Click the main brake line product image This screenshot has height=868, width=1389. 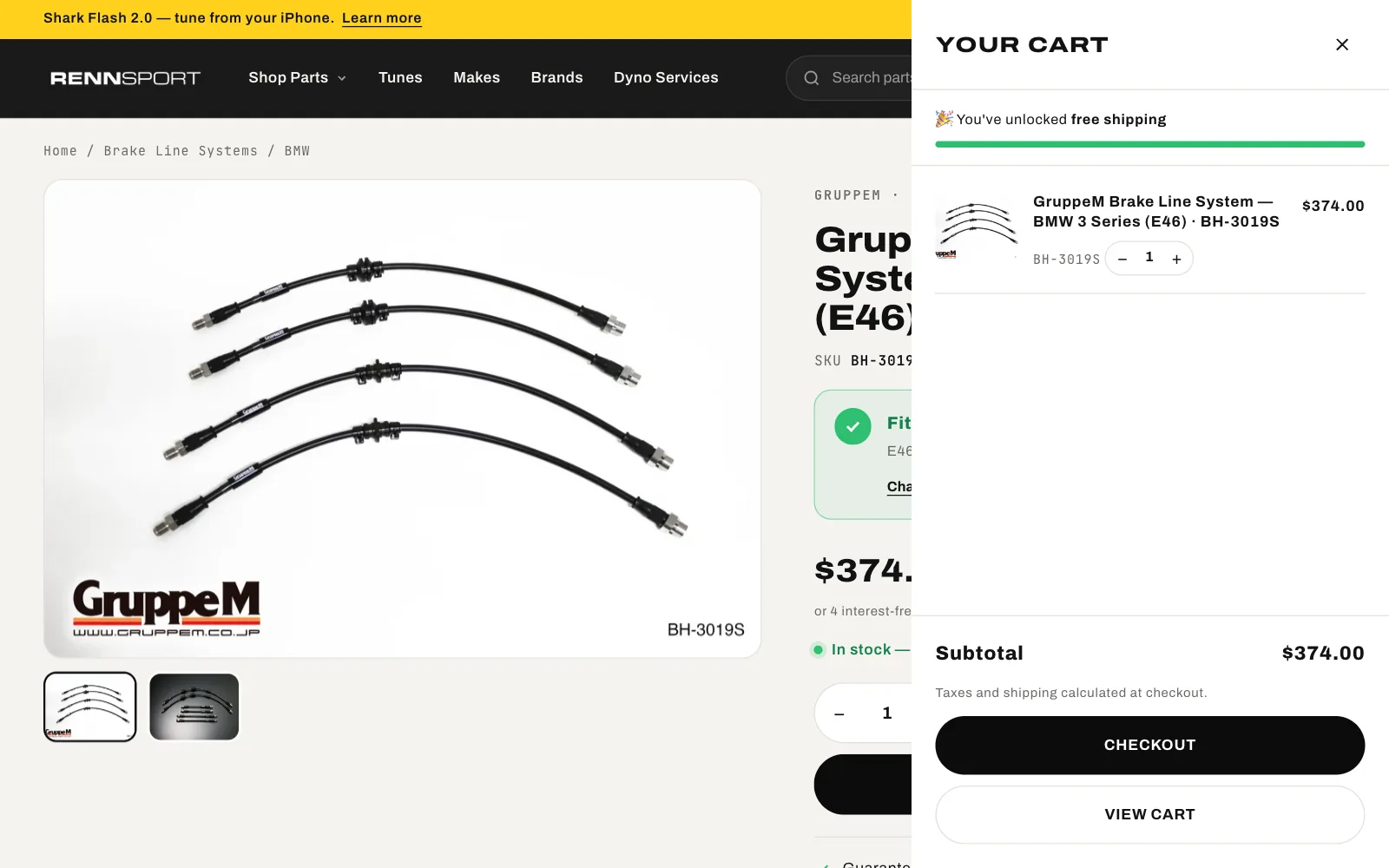tap(402, 418)
